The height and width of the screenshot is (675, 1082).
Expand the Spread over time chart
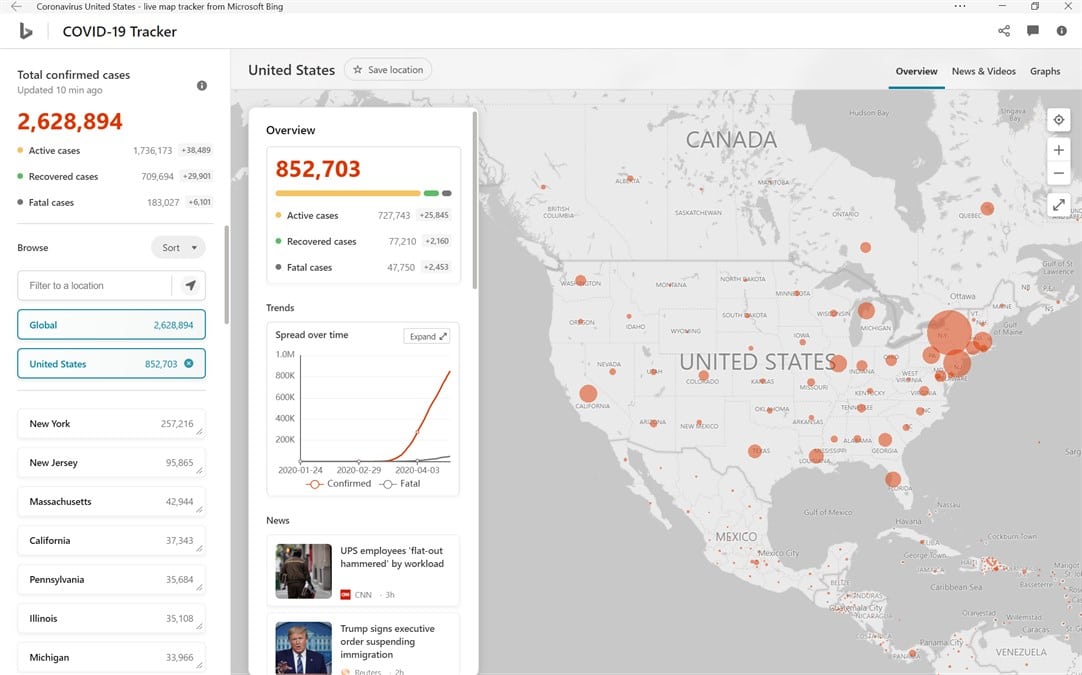(428, 337)
